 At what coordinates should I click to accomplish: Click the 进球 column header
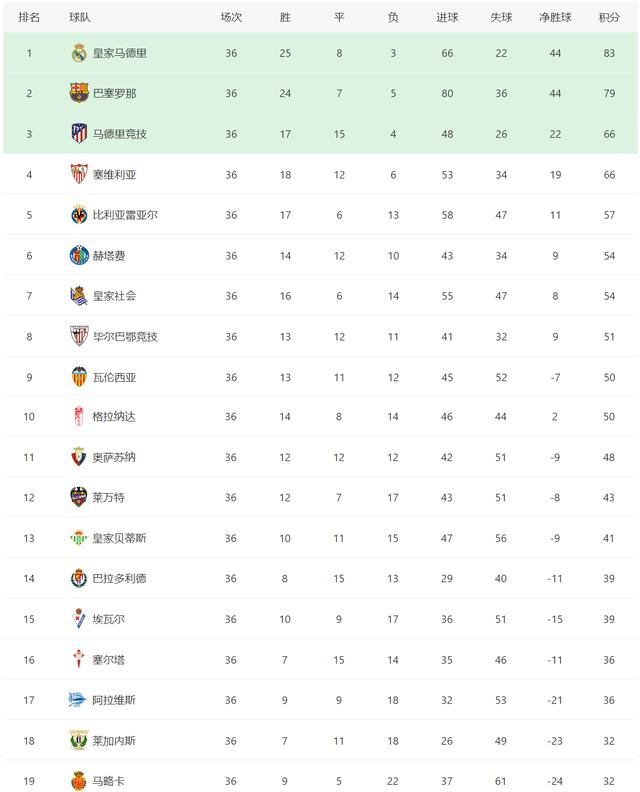pos(447,17)
